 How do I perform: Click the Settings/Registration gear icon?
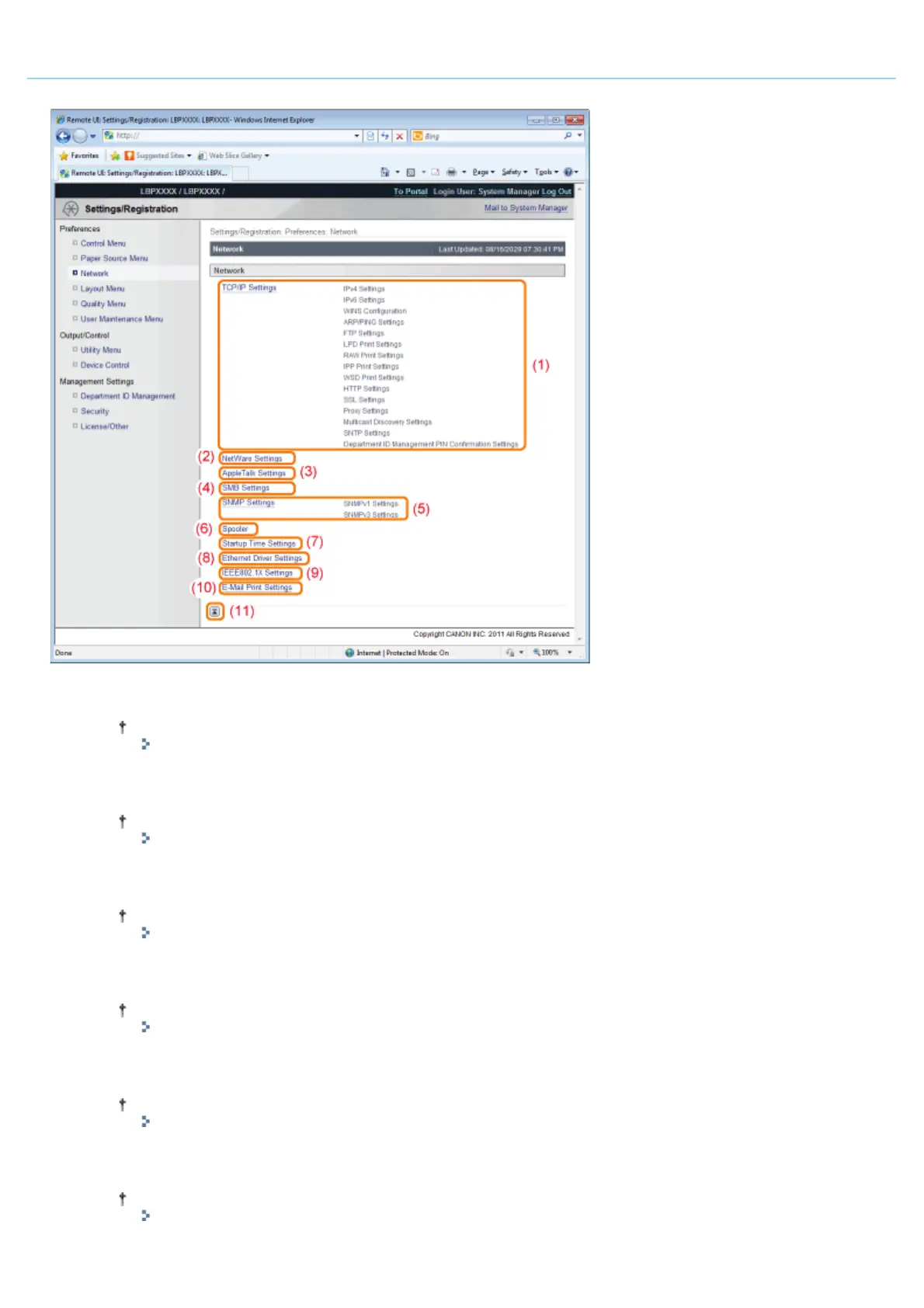(71, 209)
